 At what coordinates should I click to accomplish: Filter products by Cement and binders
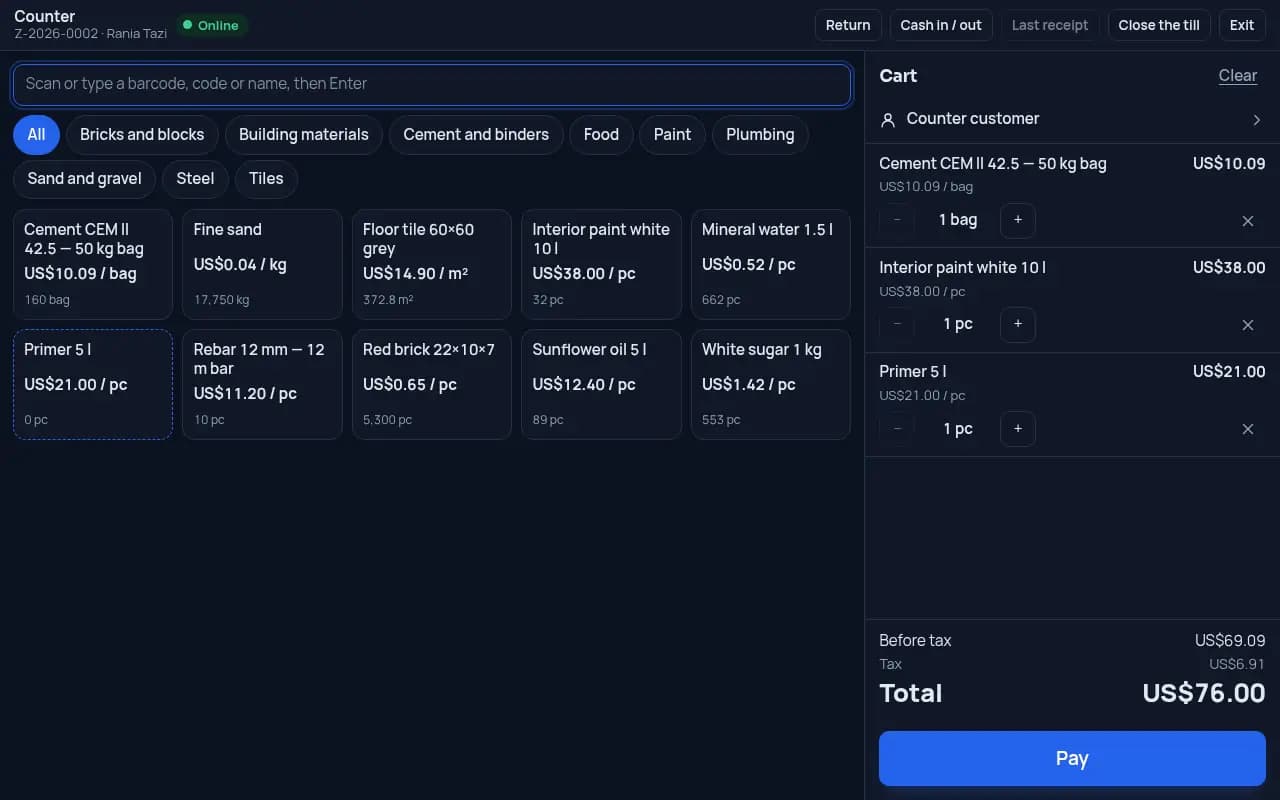[476, 135]
